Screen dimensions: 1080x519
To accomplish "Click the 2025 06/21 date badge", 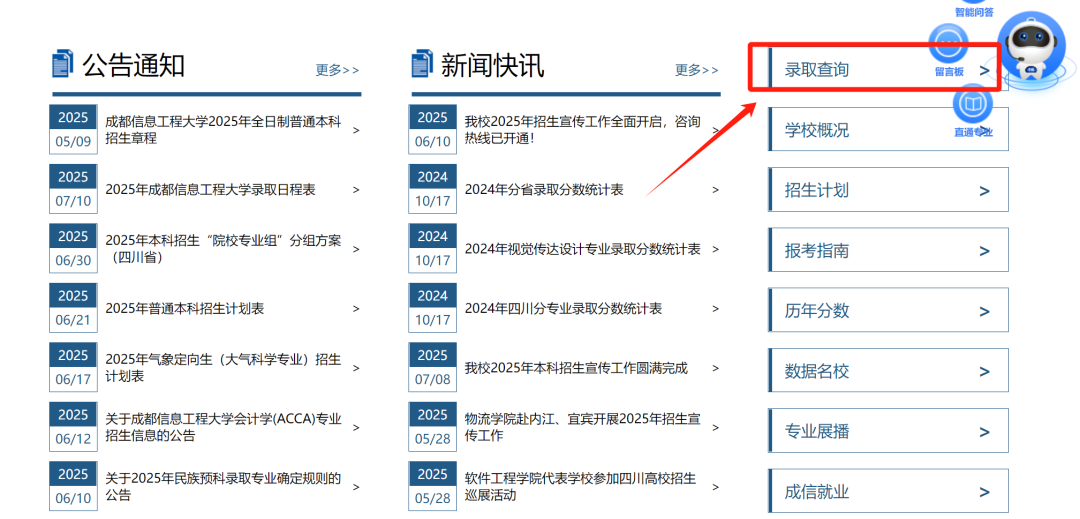I will [73, 308].
